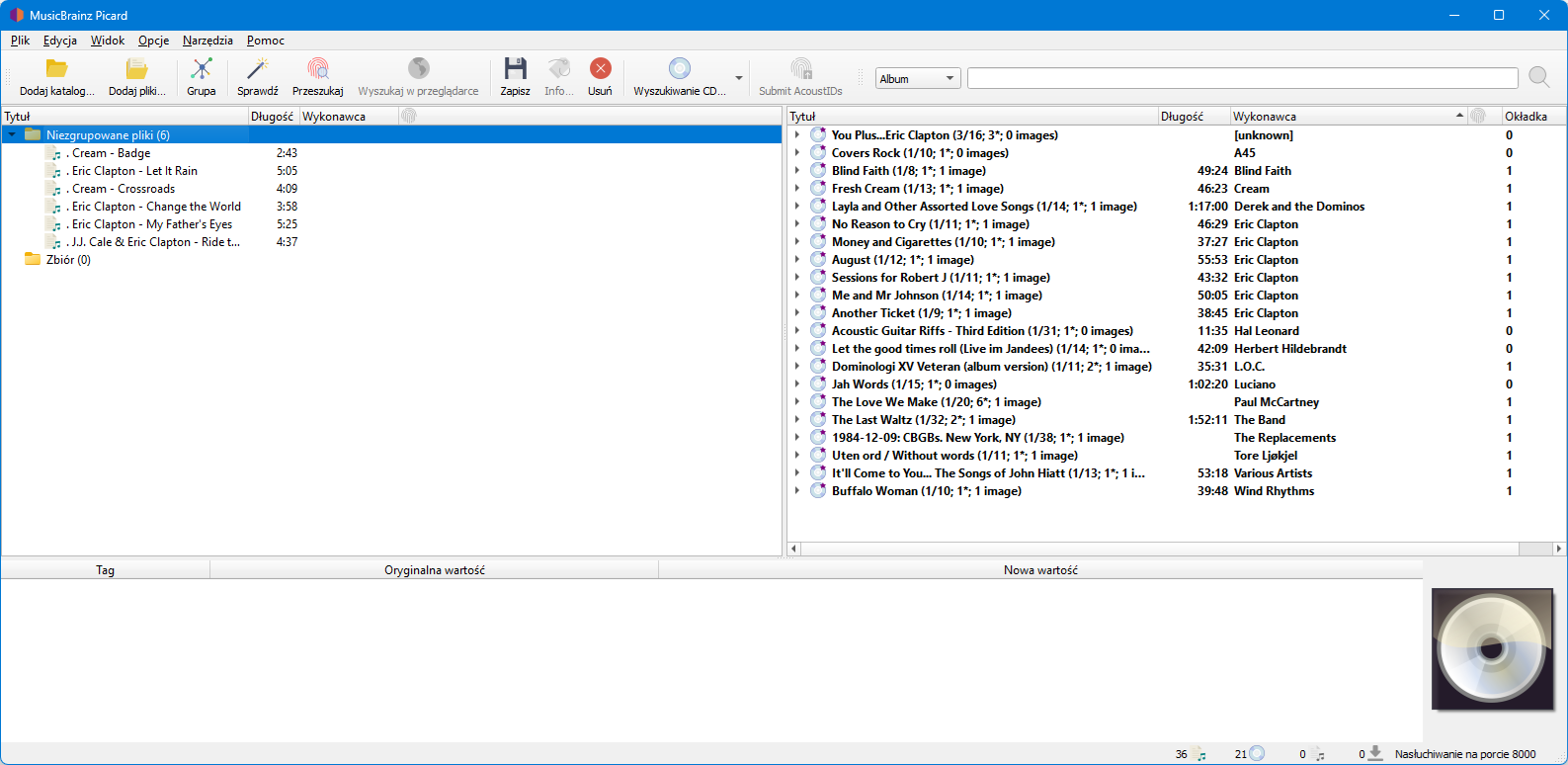Click the Info toolbar icon
This screenshot has width=1568, height=765.
559,68
